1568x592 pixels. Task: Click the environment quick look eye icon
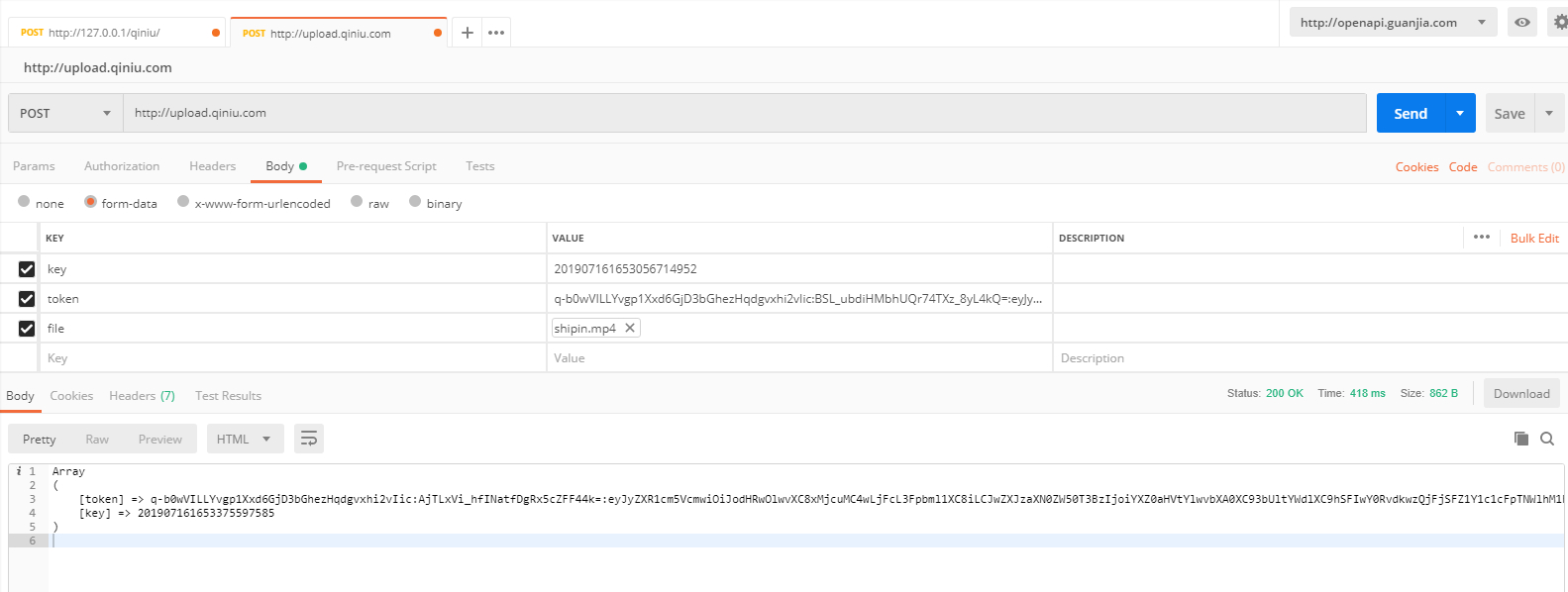(x=1522, y=22)
